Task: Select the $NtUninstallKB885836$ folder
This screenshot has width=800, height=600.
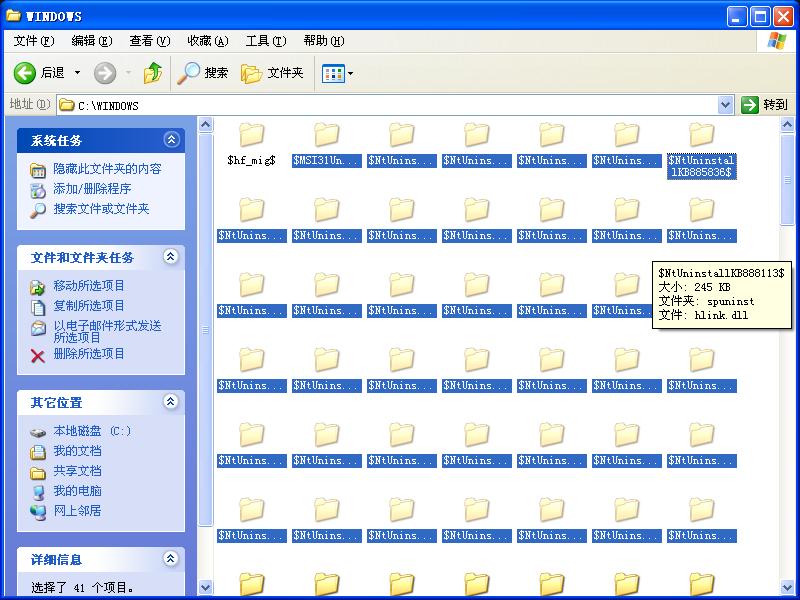Action: click(x=702, y=151)
